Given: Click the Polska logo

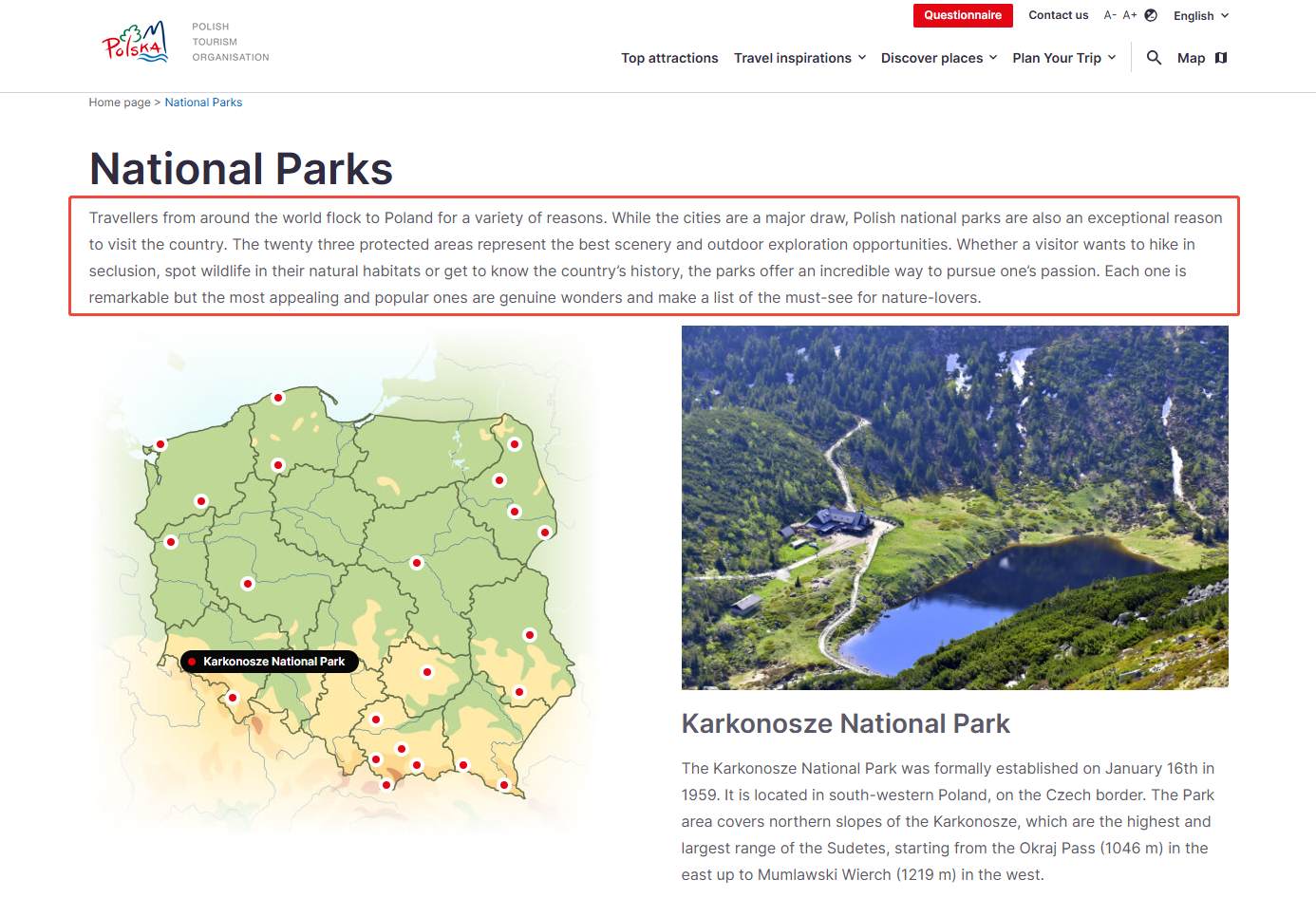Looking at the screenshot, I should [x=135, y=43].
